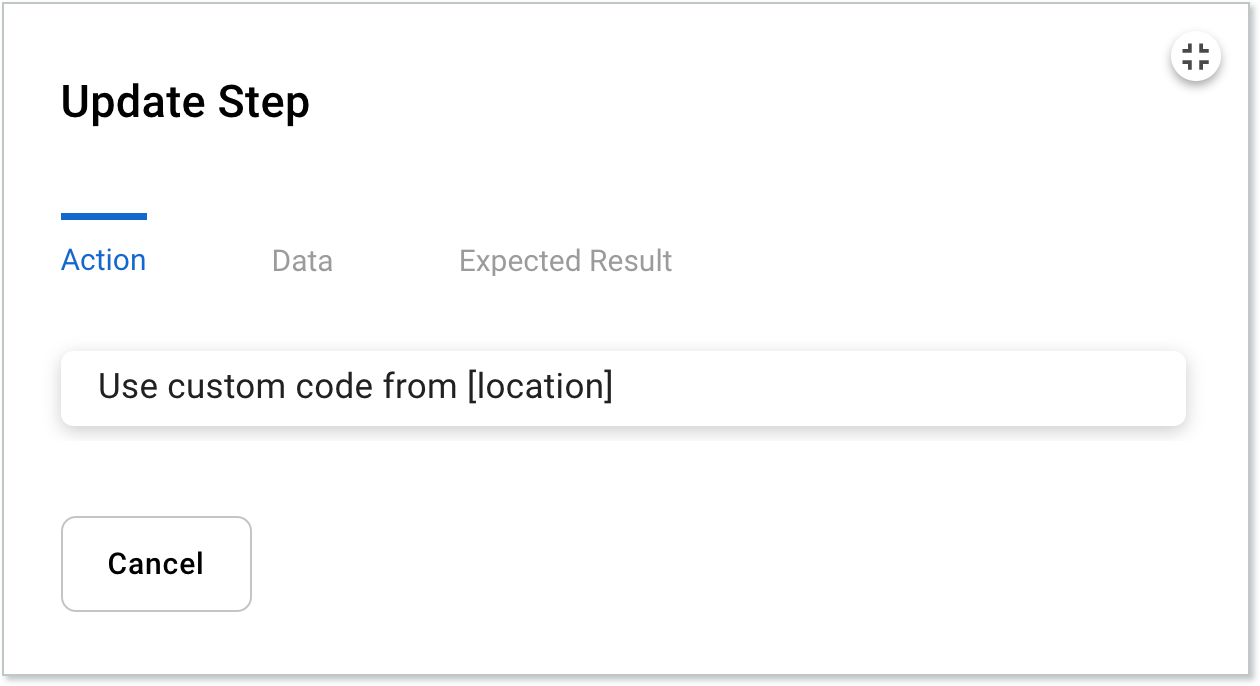Viewport: 1260px width, 686px height.
Task: Click the Update Step title text
Action: (x=186, y=100)
